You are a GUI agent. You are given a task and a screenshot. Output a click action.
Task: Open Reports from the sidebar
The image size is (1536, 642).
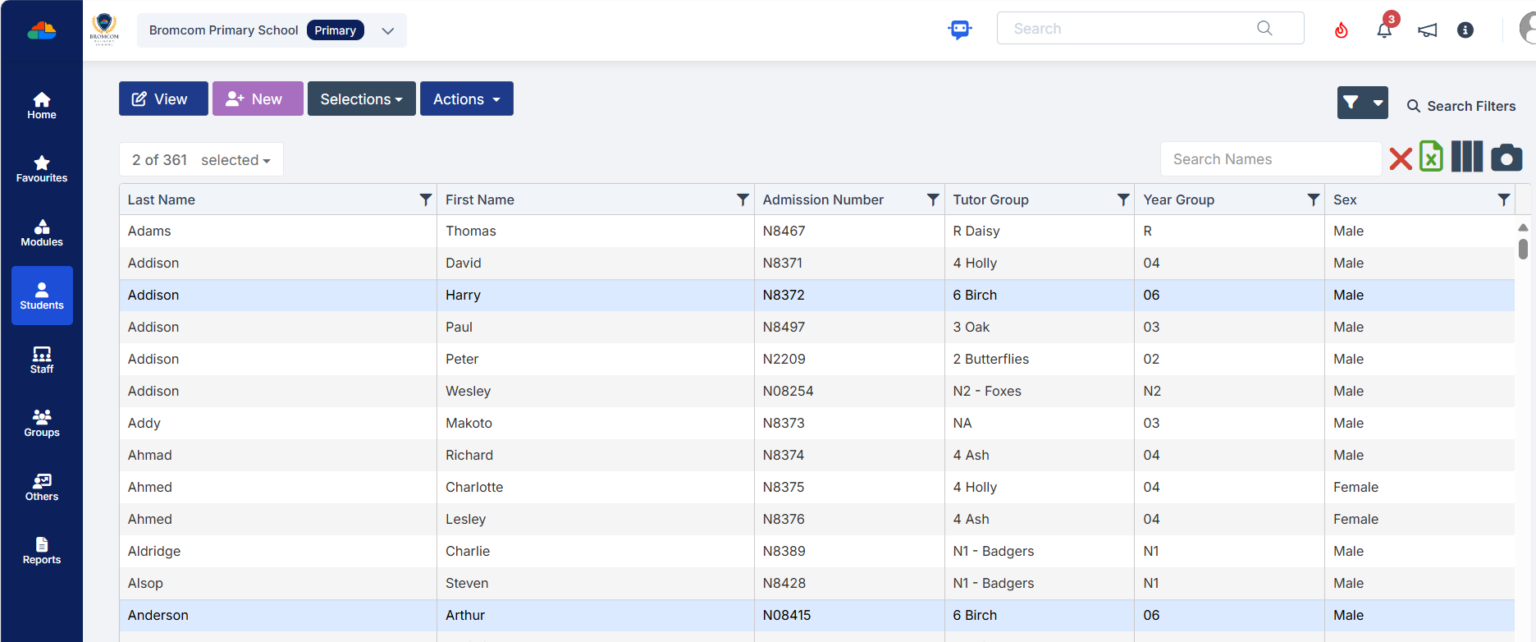pyautogui.click(x=42, y=551)
